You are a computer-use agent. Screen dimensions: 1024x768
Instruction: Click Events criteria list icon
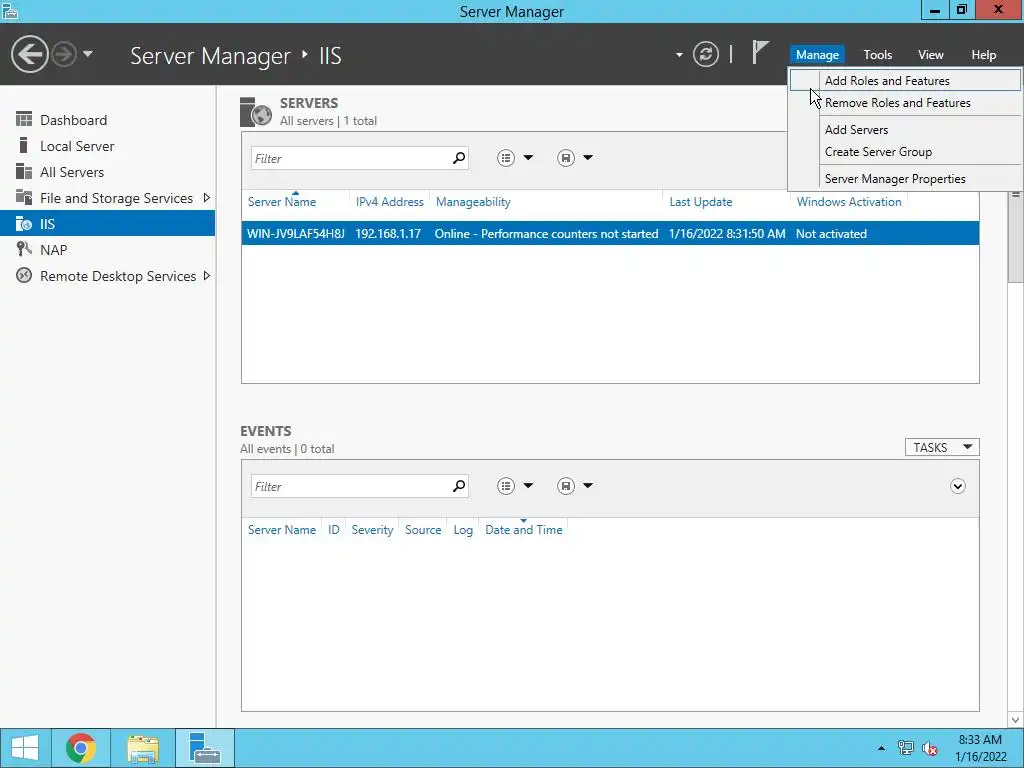505,486
